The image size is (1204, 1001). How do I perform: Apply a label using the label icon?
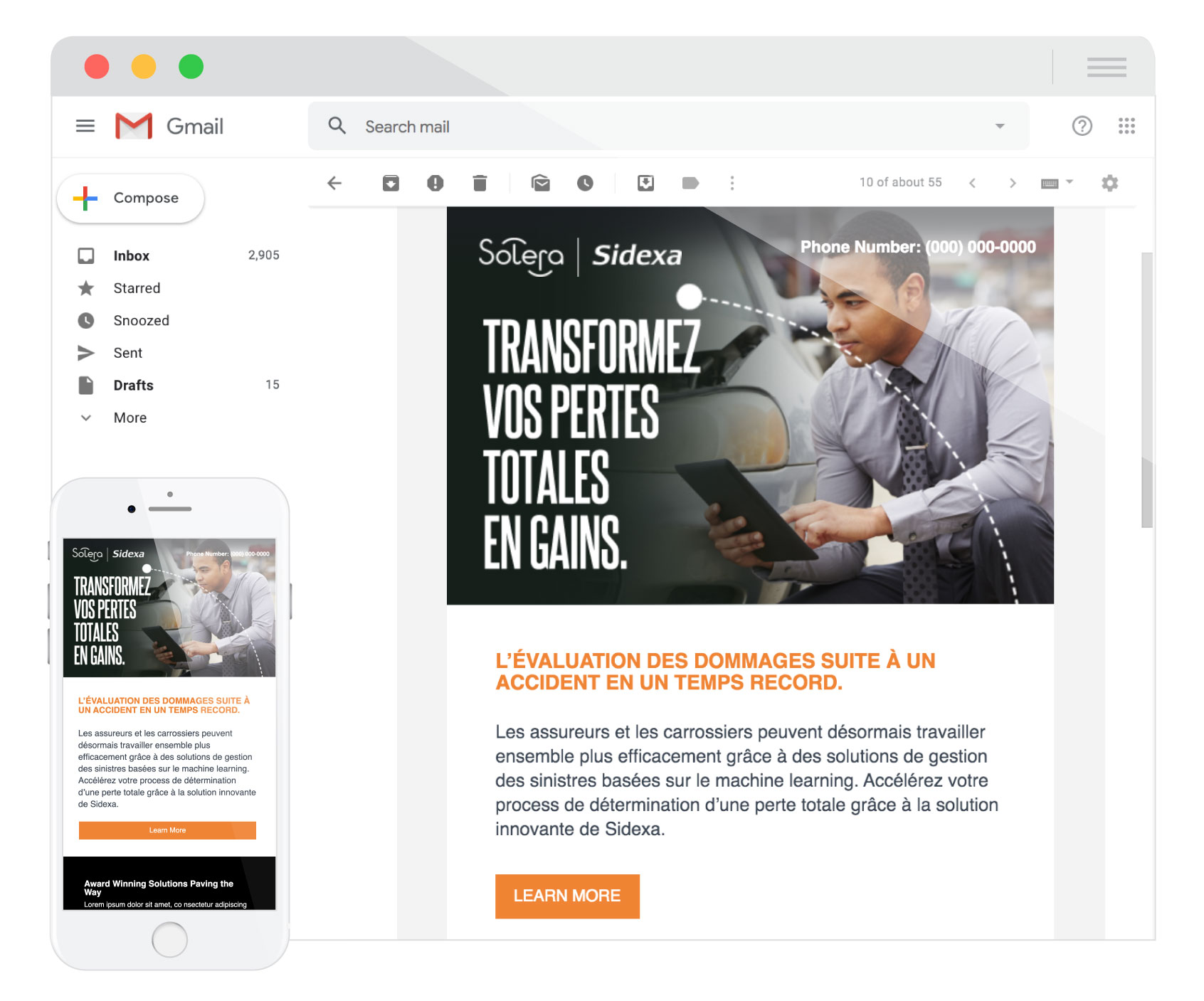[x=690, y=184]
